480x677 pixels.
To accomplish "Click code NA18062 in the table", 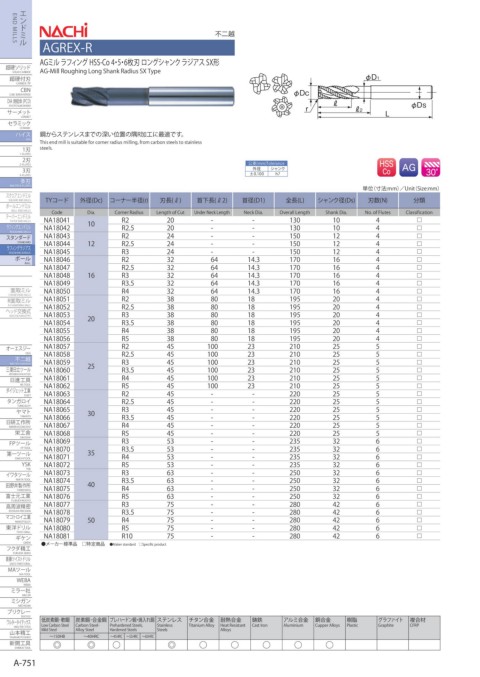I will pos(57,386).
